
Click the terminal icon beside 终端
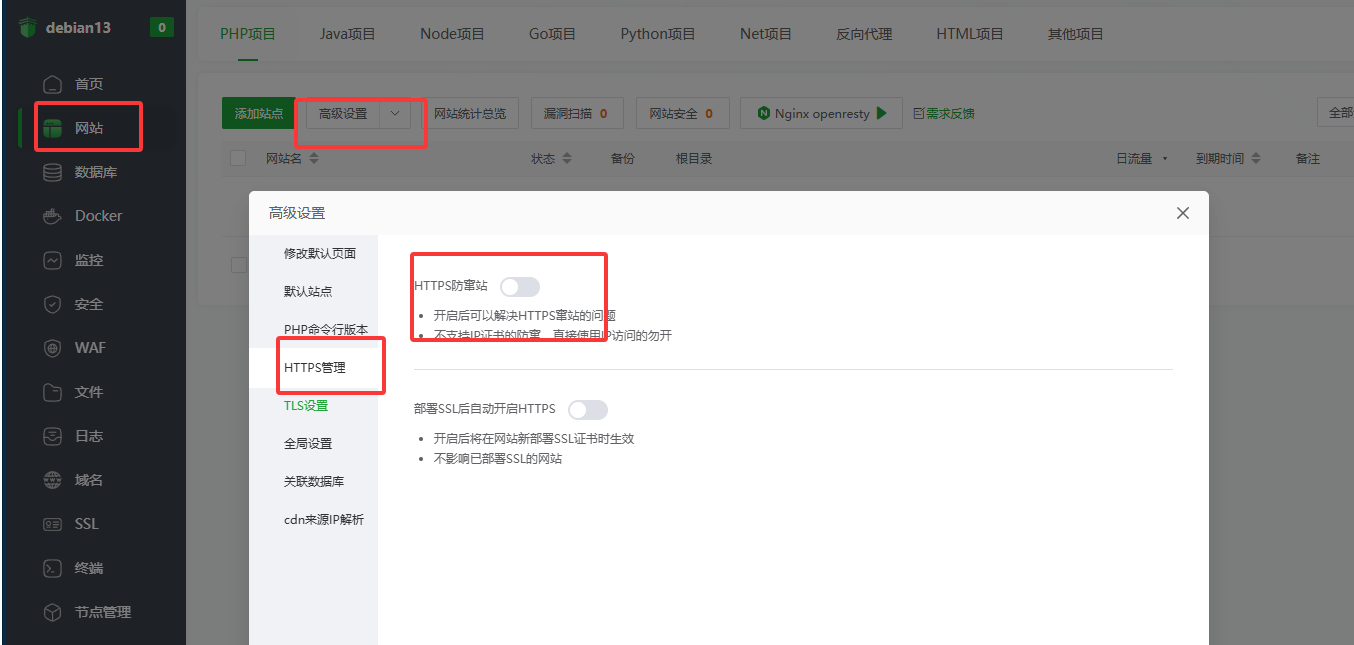coord(53,568)
